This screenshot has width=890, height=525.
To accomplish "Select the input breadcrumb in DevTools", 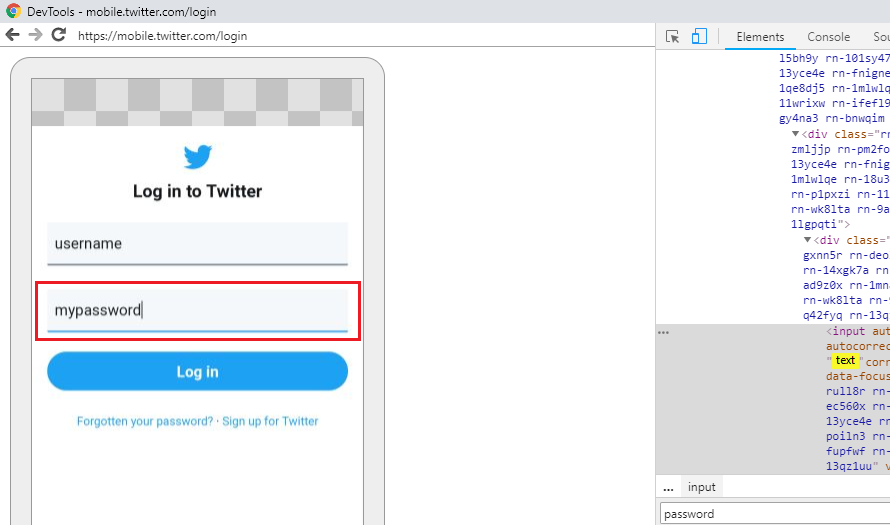I will tap(701, 487).
